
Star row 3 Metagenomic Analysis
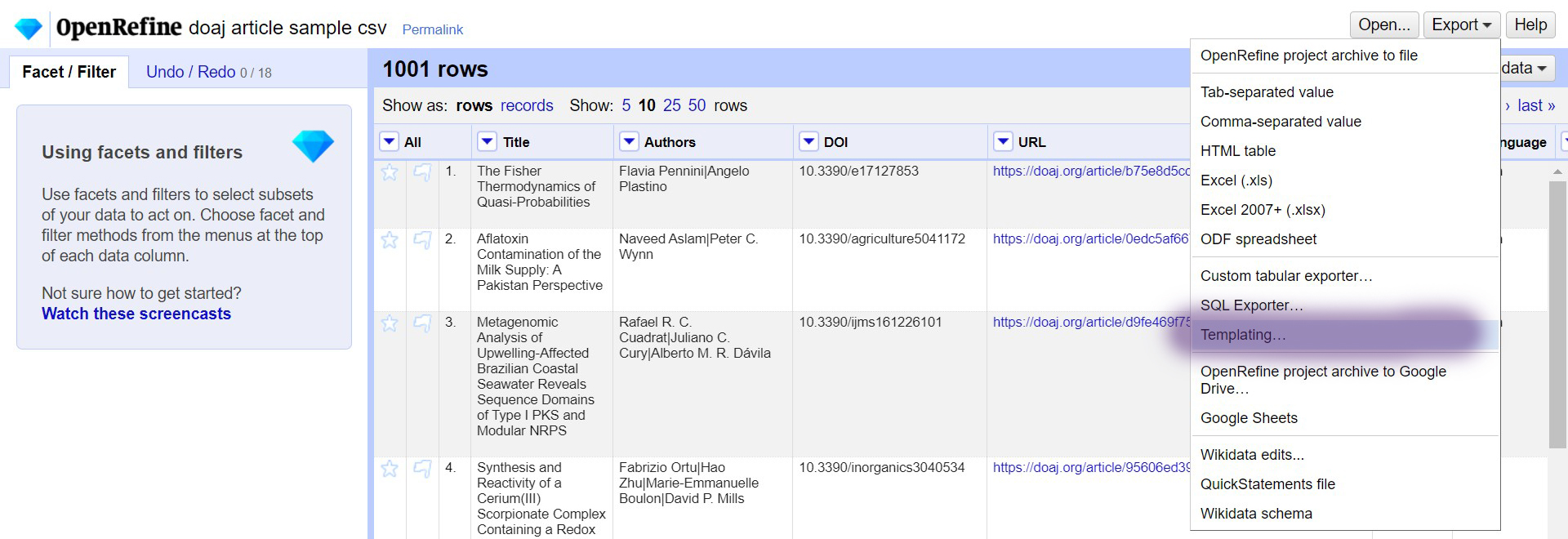pyautogui.click(x=390, y=323)
